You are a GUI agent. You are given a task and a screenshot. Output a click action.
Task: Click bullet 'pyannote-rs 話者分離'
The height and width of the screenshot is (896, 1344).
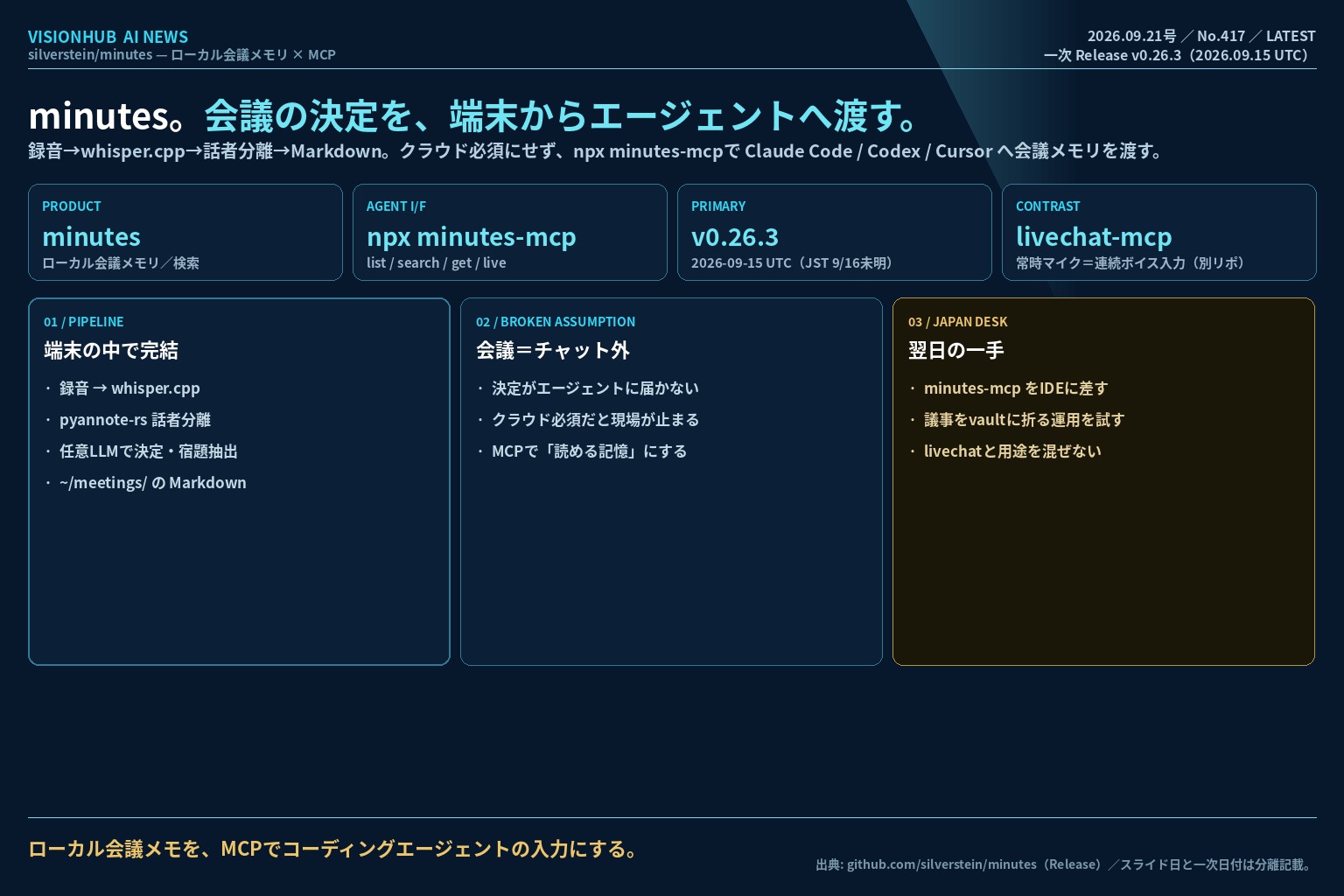pos(135,419)
